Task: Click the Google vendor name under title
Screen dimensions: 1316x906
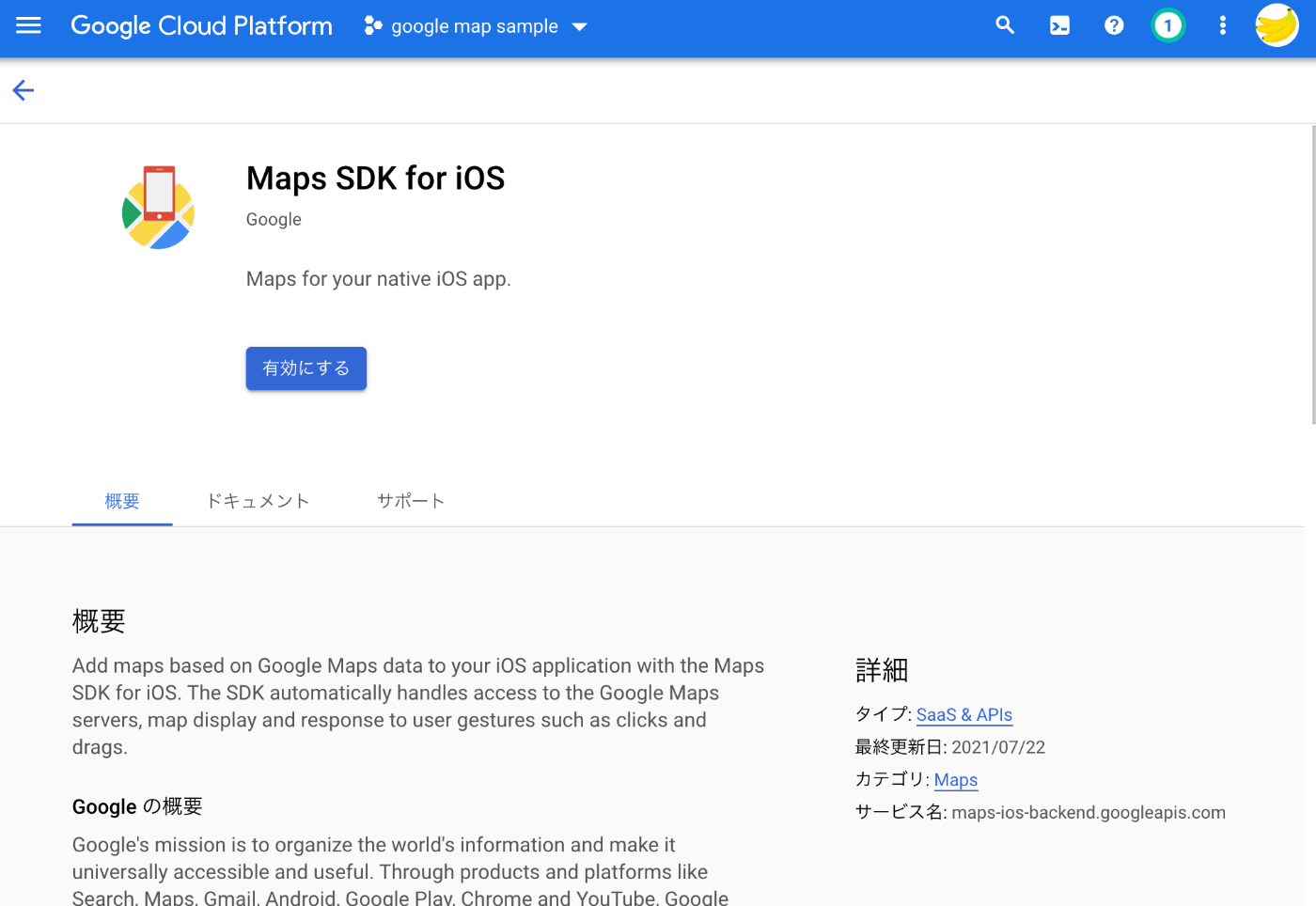Action: 274,220
